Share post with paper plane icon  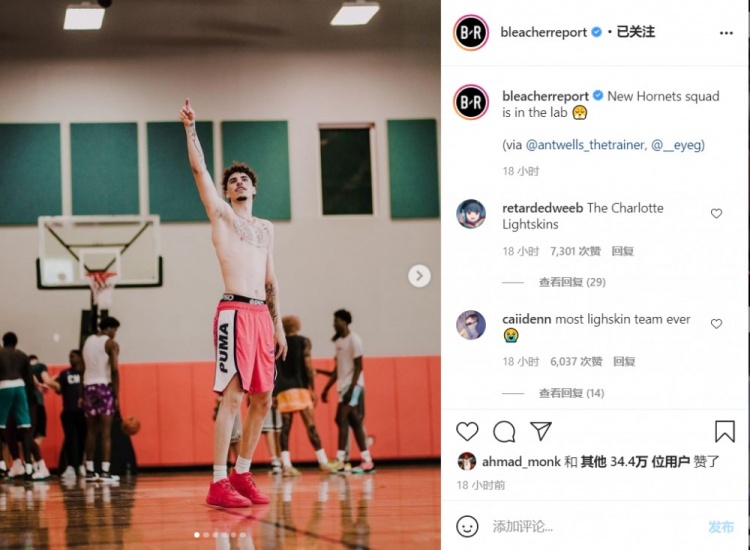coord(541,431)
